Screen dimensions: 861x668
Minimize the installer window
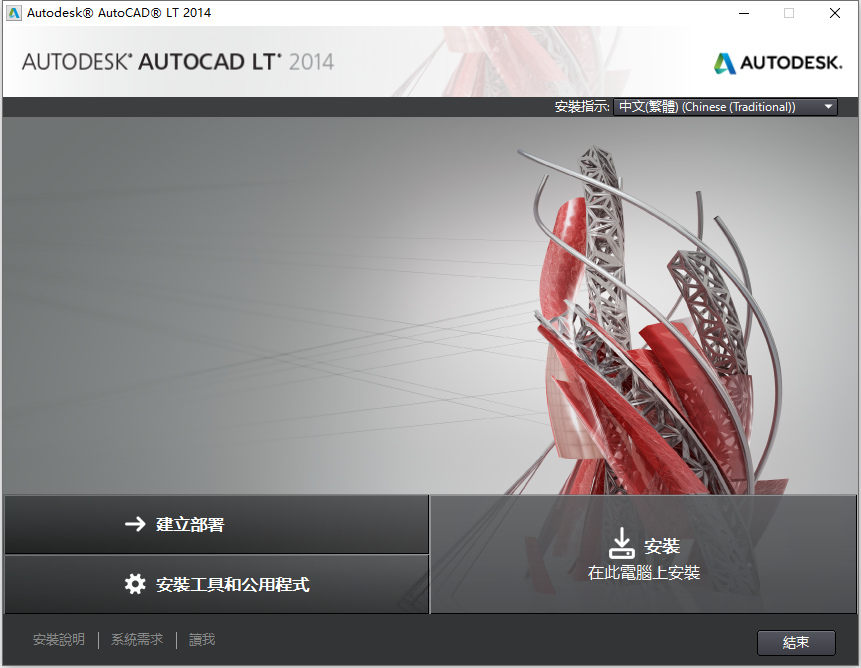(x=744, y=13)
